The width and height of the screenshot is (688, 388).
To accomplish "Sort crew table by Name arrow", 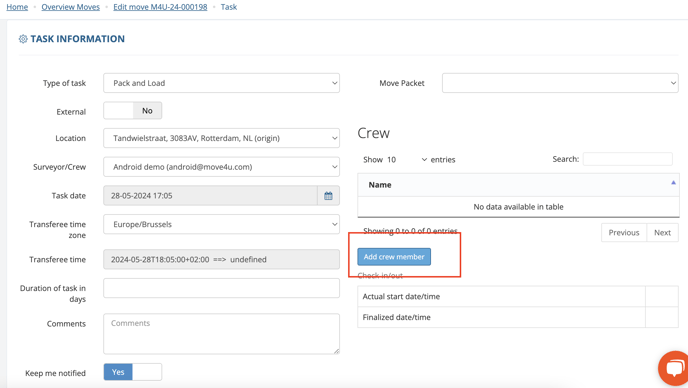I will coord(673,183).
